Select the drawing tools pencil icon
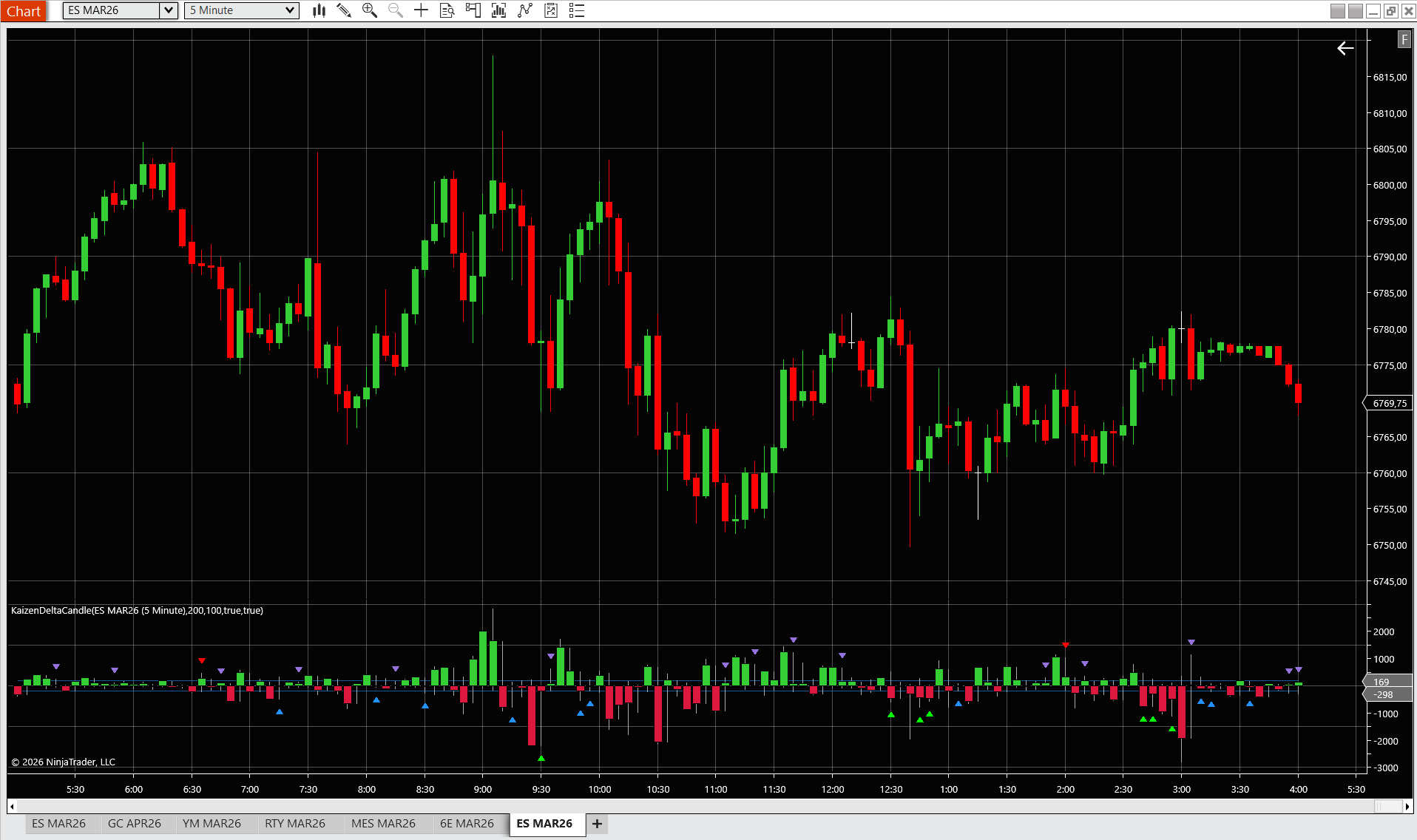The width and height of the screenshot is (1417, 840). [344, 10]
